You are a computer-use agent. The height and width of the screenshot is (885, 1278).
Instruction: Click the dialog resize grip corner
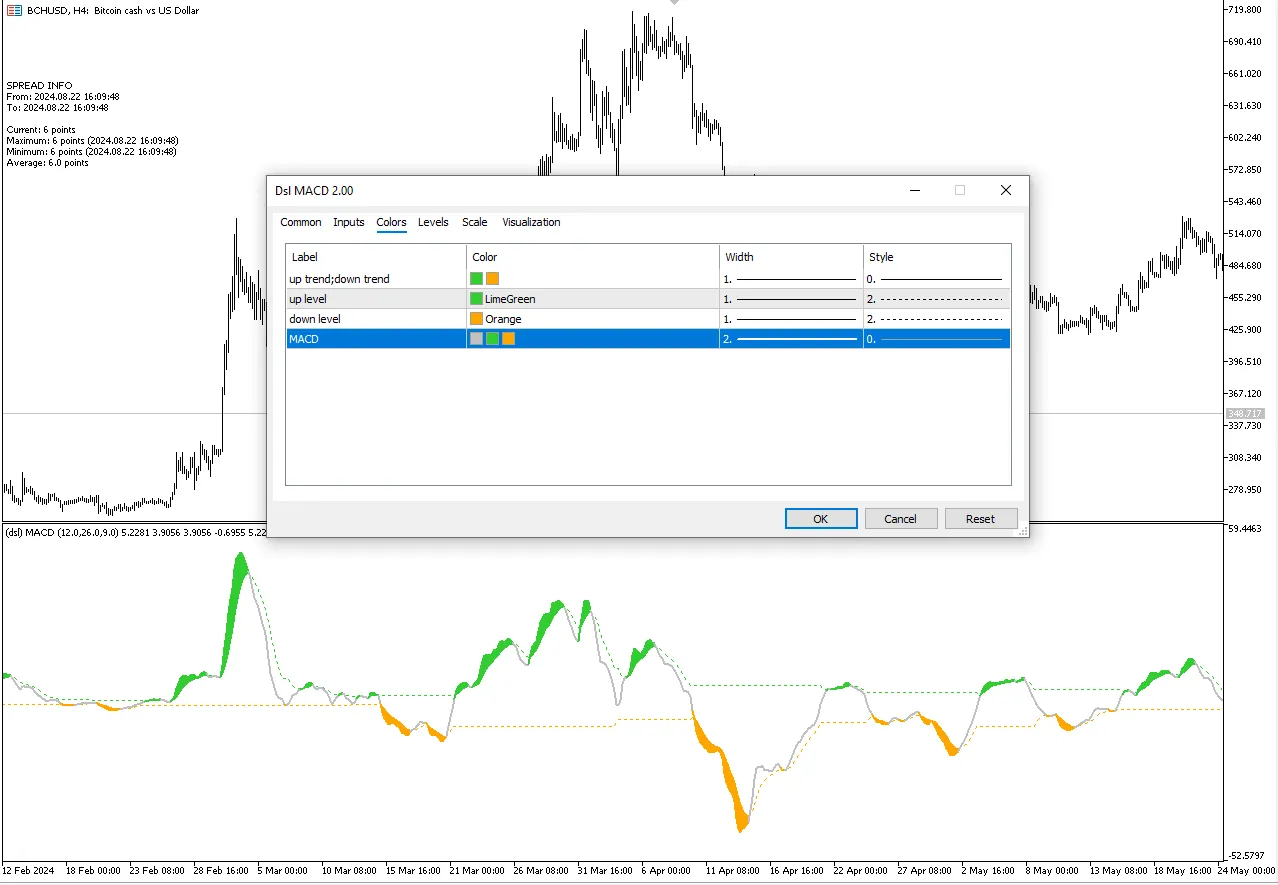[x=1023, y=532]
